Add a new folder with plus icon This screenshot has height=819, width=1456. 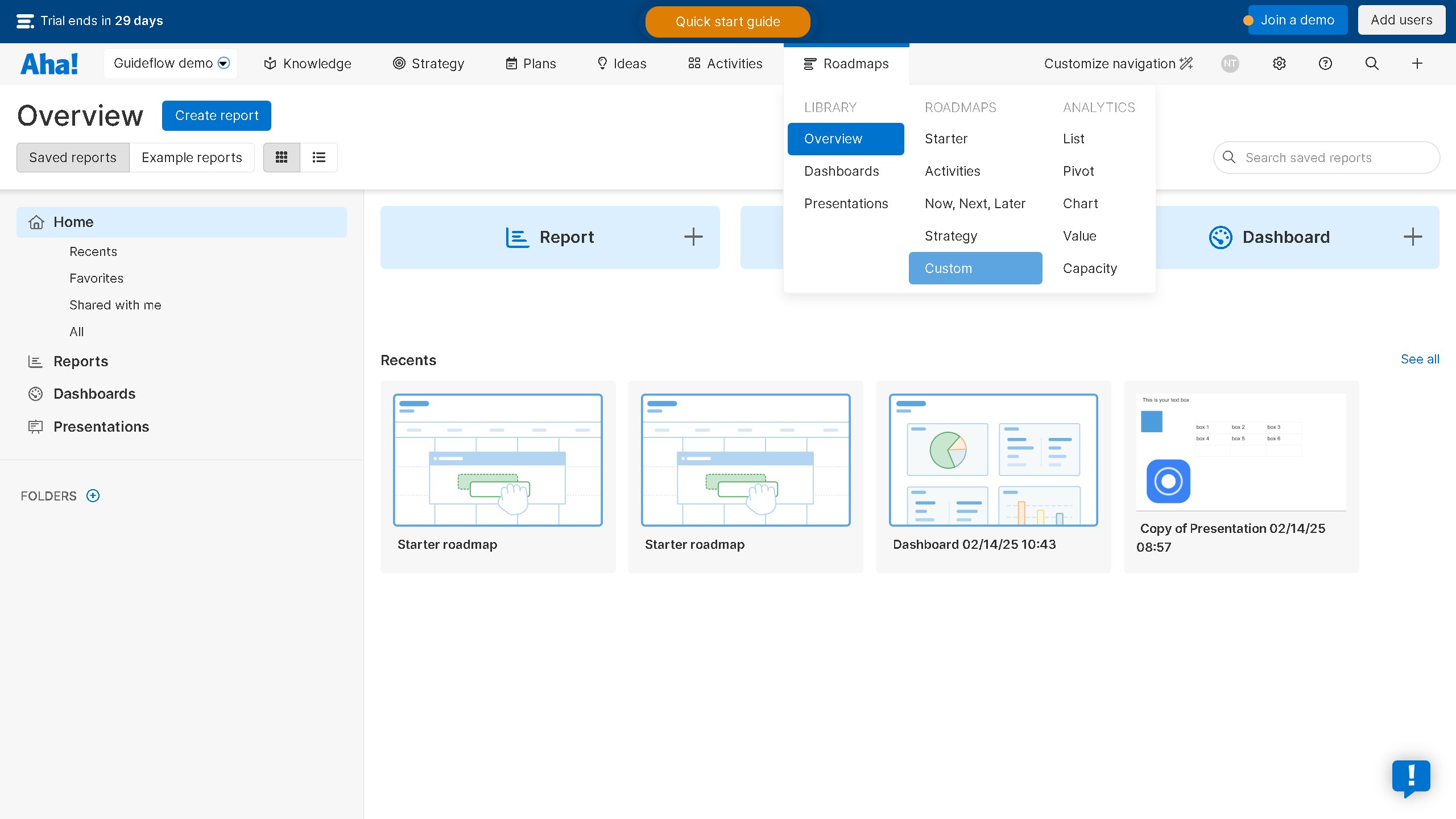(93, 496)
